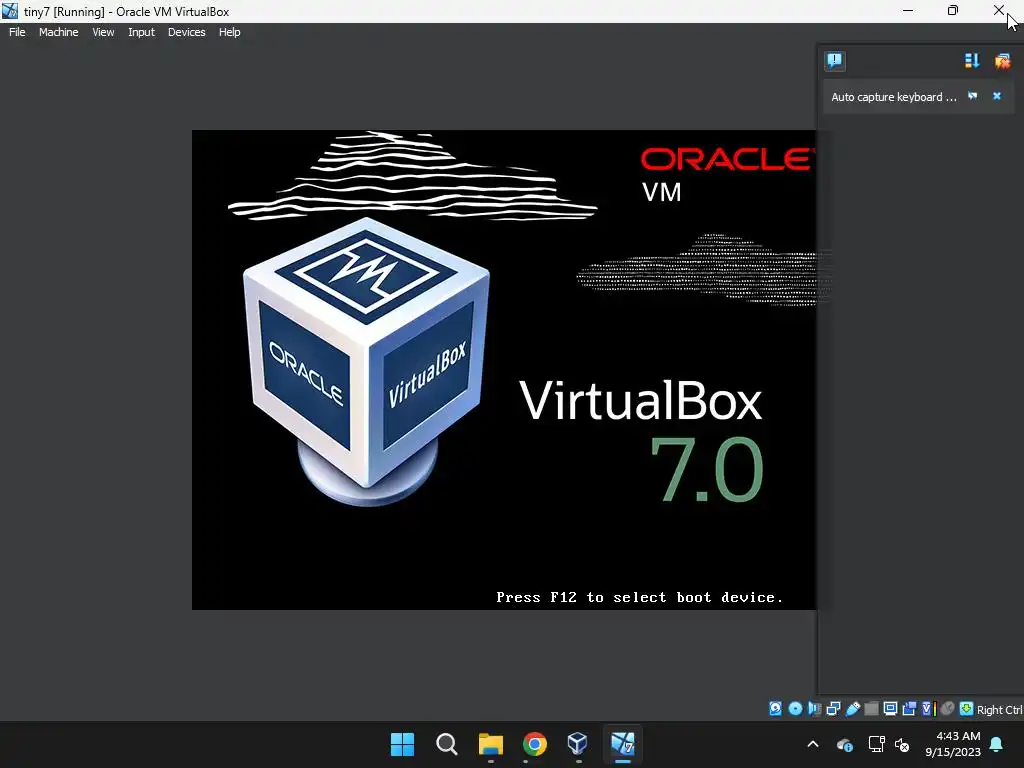
Task: Click the notification sort order icon
Action: click(972, 61)
